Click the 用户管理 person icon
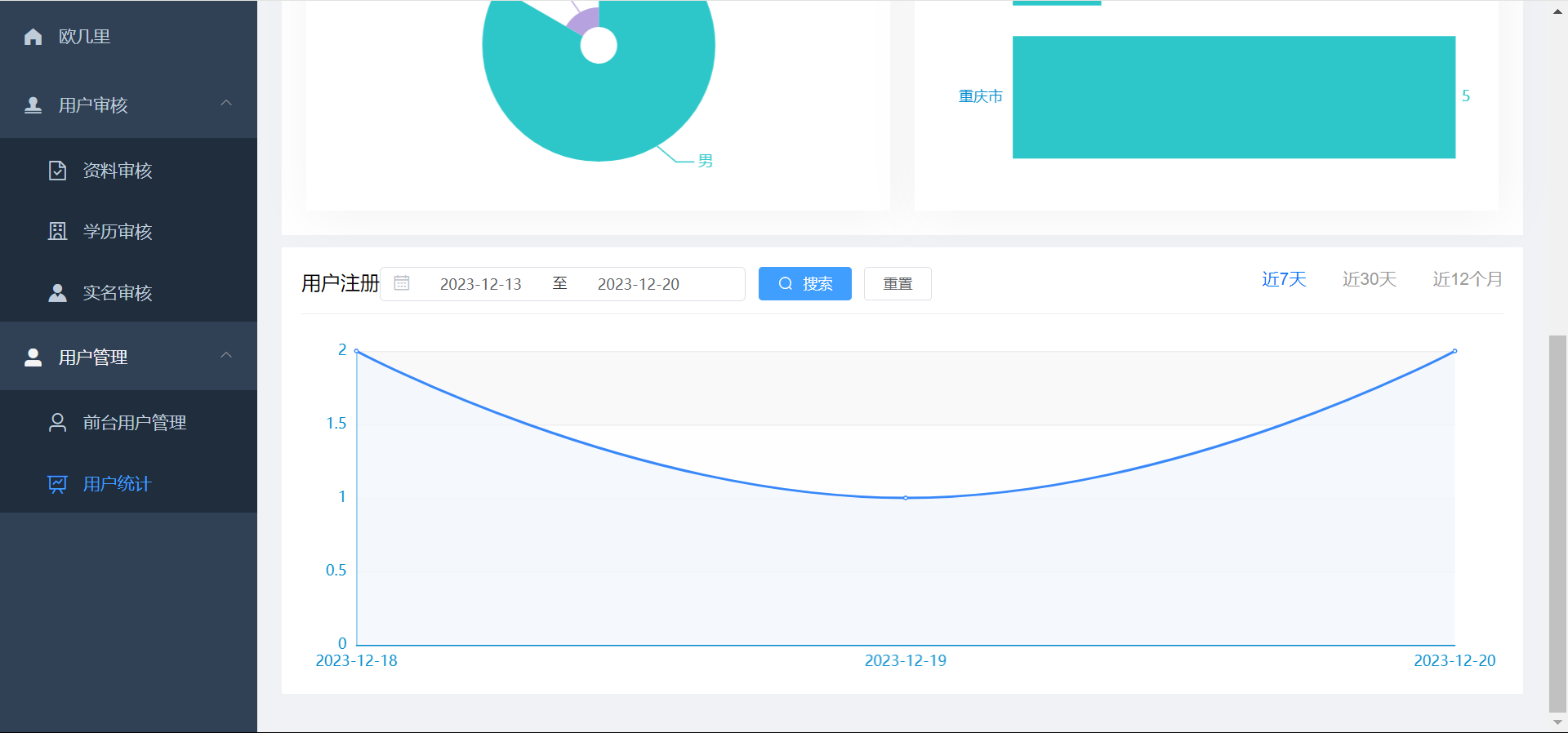This screenshot has width=1568, height=733. click(33, 358)
